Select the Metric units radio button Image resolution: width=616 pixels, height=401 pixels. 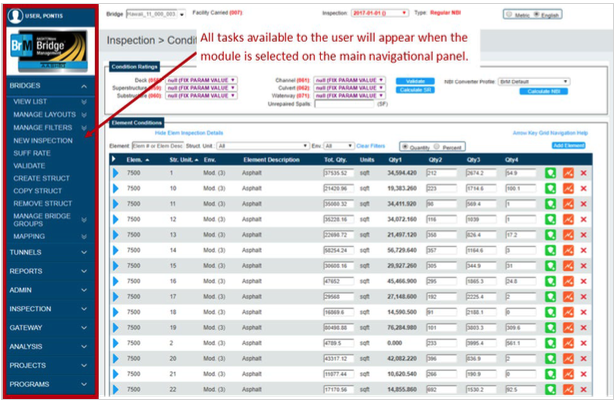point(509,15)
